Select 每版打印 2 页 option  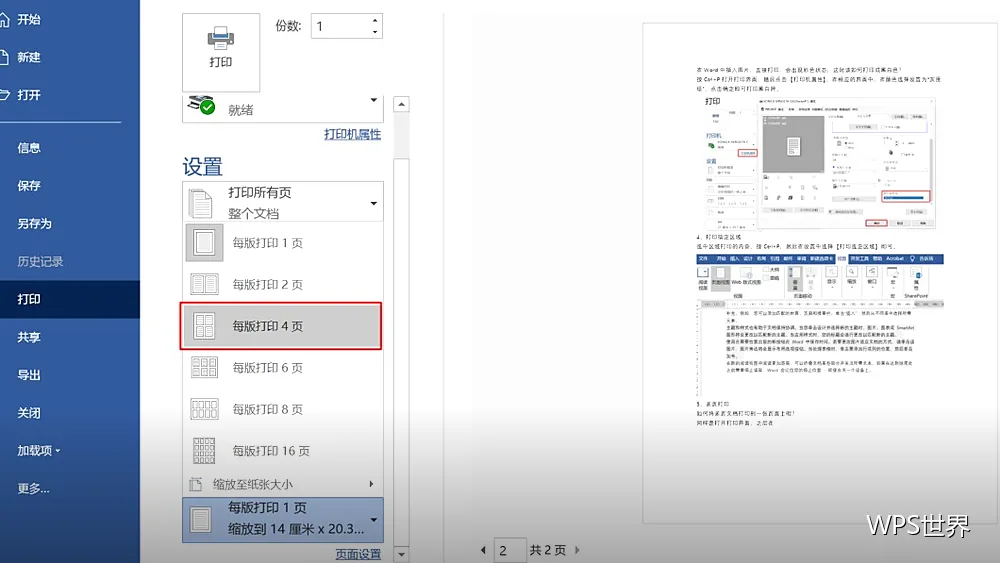283,284
